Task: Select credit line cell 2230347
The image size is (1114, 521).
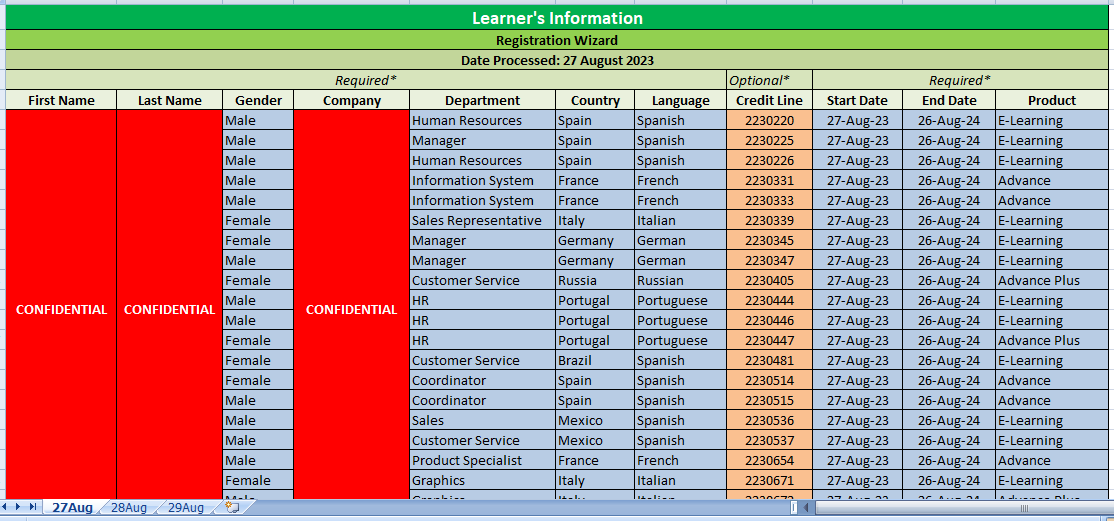Action: tap(769, 260)
